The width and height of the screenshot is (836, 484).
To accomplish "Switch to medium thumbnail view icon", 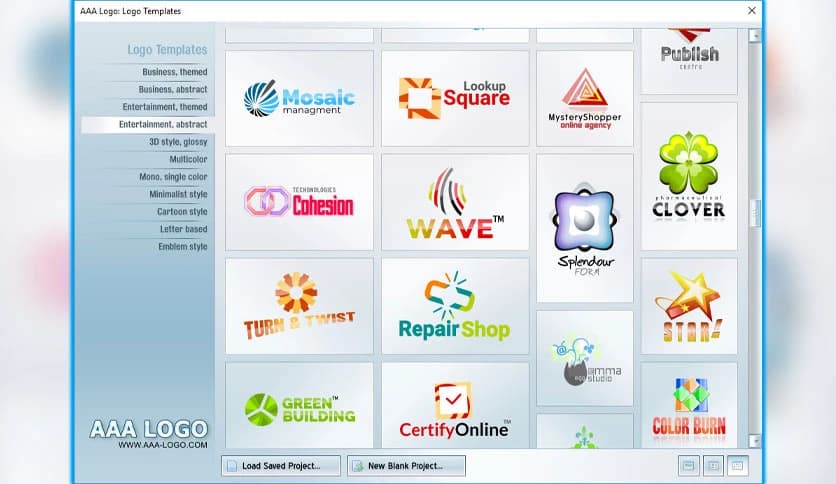I will (x=713, y=466).
